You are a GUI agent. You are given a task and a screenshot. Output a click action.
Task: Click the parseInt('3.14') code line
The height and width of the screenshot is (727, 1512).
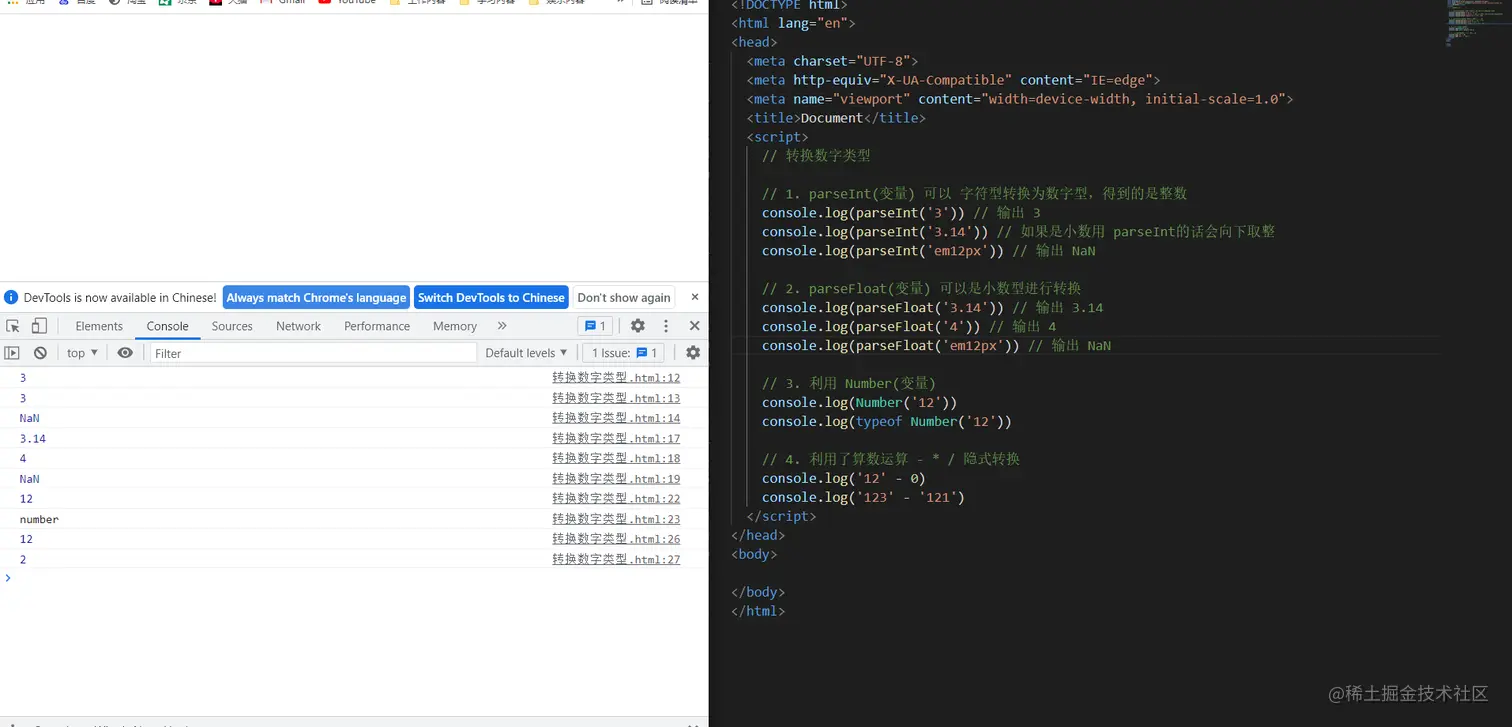coord(1018,232)
